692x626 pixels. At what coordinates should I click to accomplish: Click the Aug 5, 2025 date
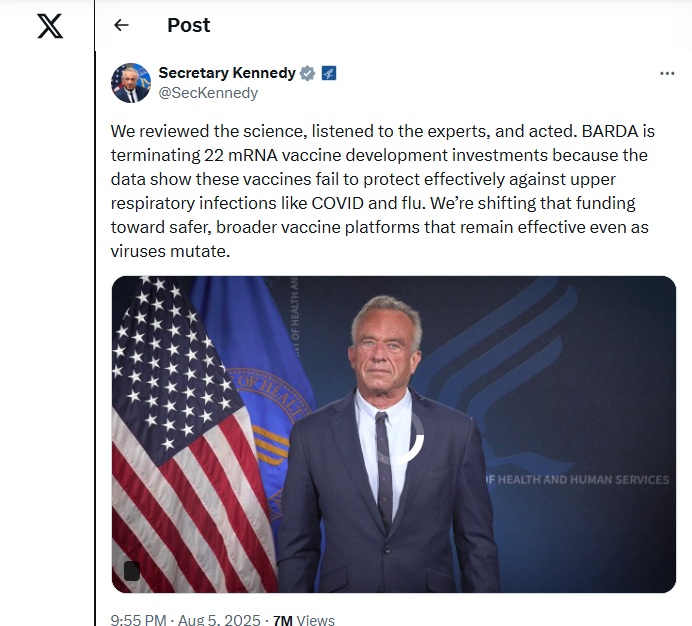219,620
